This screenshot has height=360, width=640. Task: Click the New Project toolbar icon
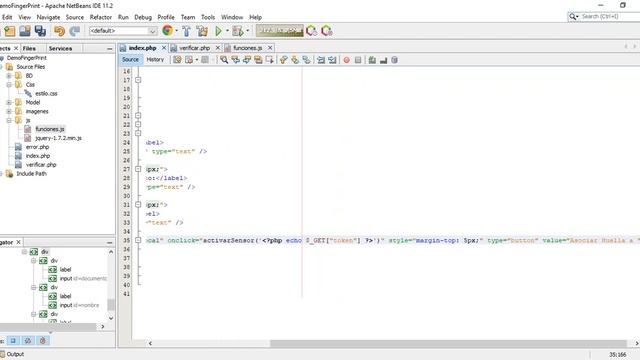(9, 31)
